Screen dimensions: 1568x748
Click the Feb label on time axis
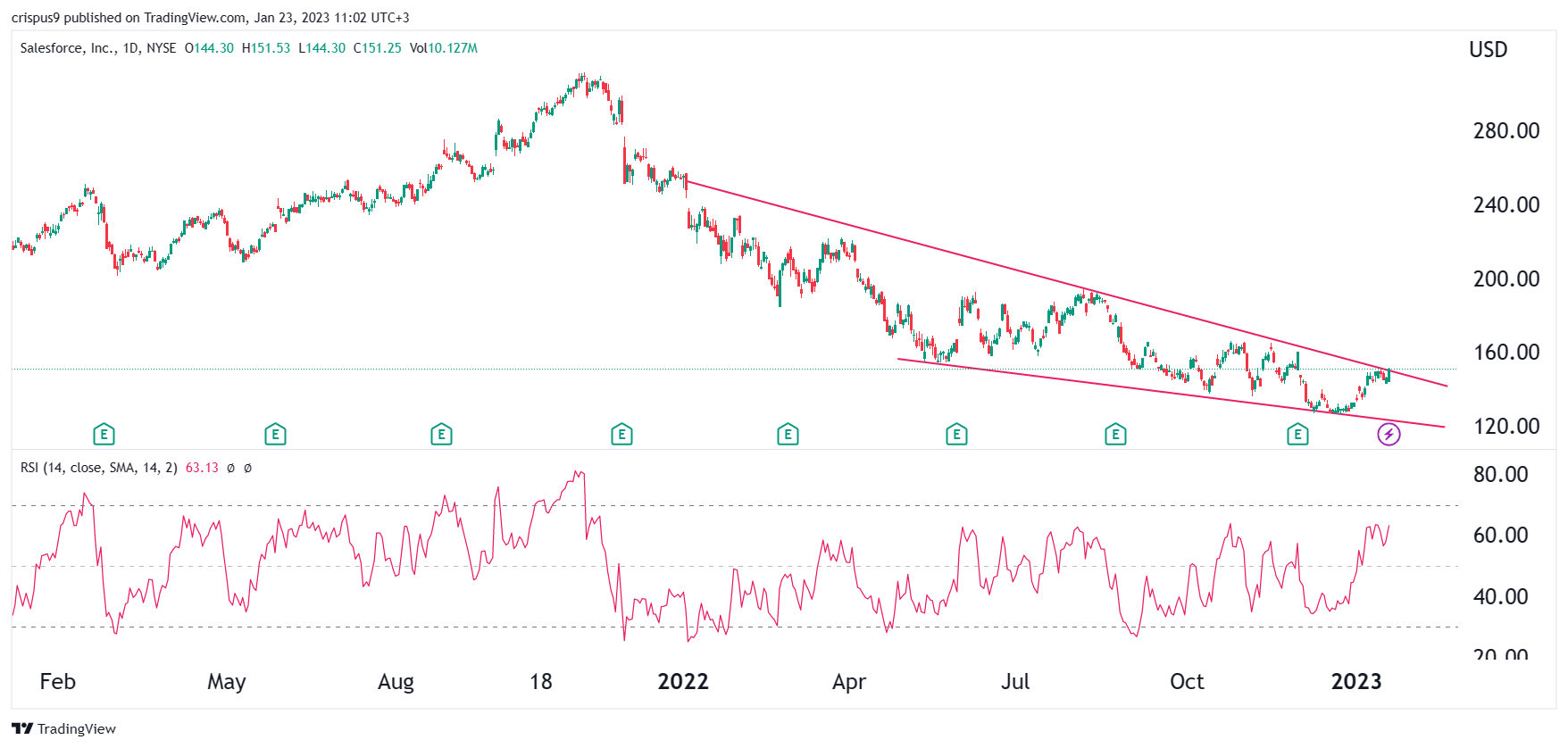point(58,682)
